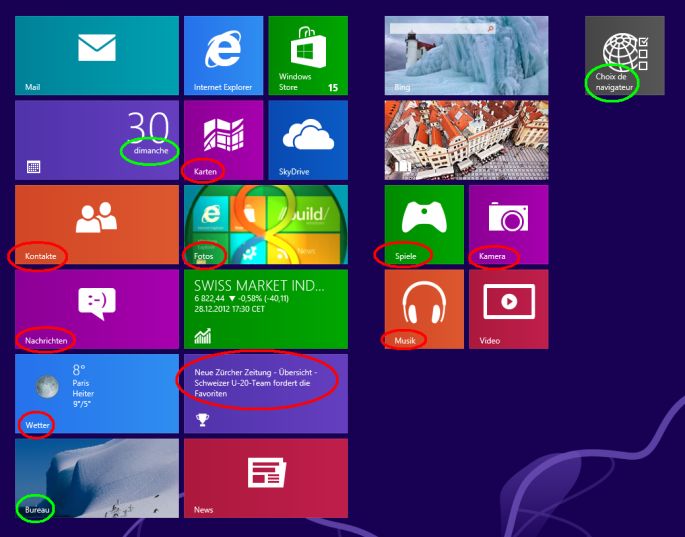Click the moon weather icon
Viewport: 685px width, 537px height.
click(47, 386)
